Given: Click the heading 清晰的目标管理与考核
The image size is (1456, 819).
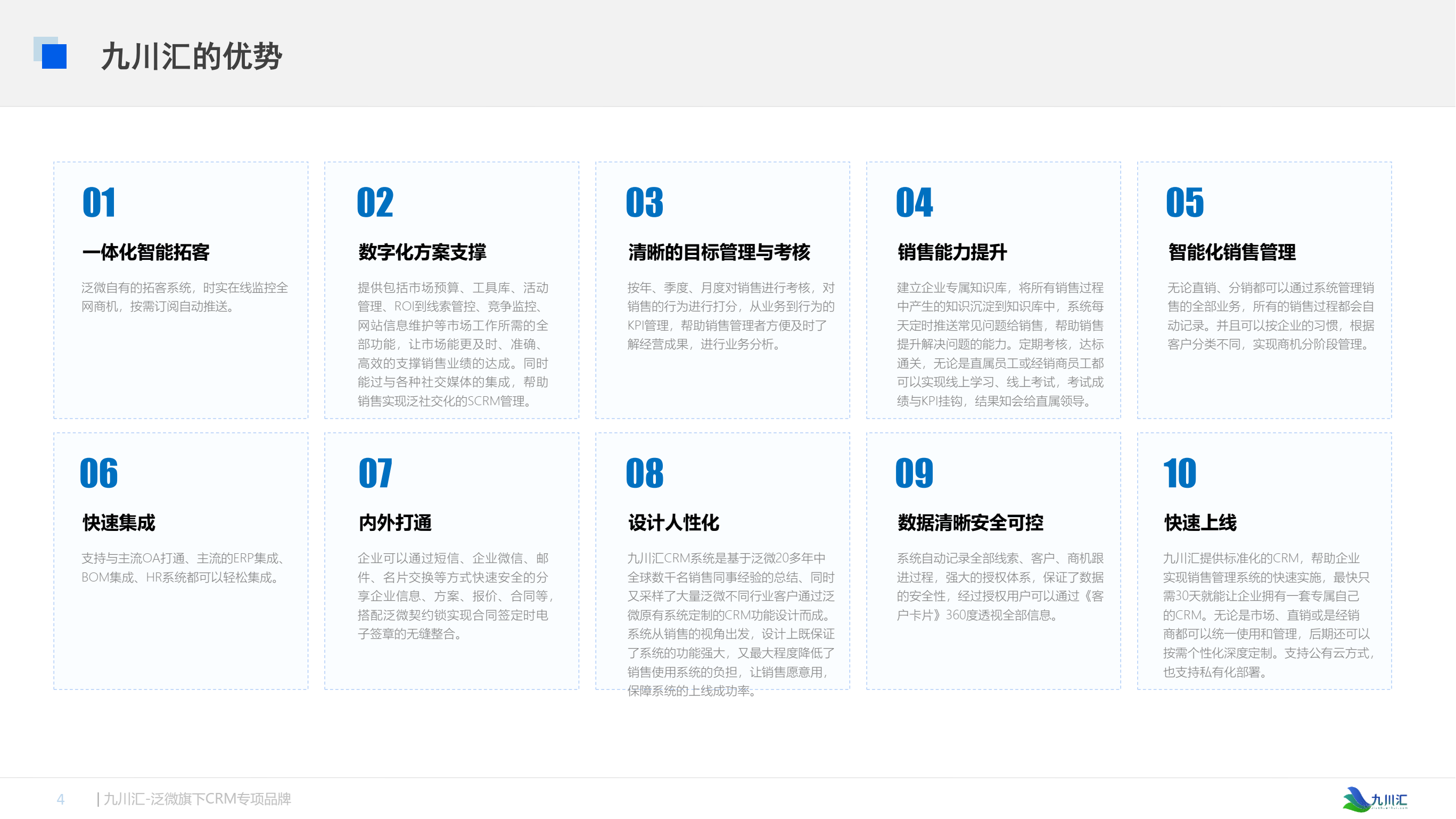Looking at the screenshot, I should click(x=719, y=252).
